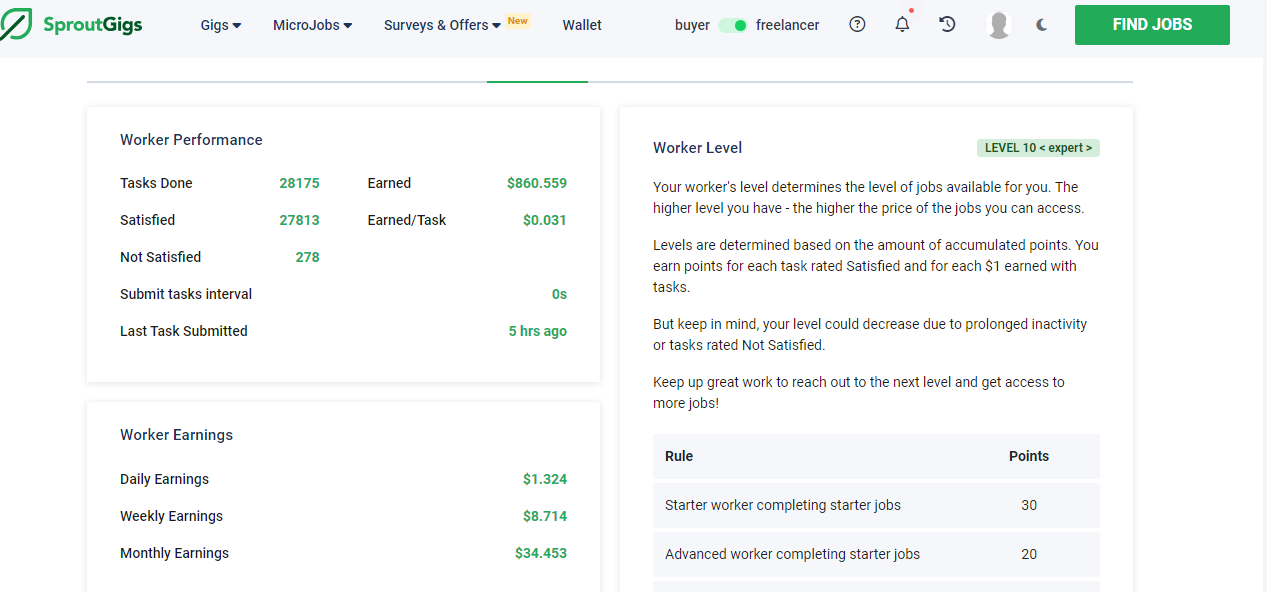Click the LEVEL 10 expert badge
The width and height of the screenshot is (1267, 592).
(1038, 148)
